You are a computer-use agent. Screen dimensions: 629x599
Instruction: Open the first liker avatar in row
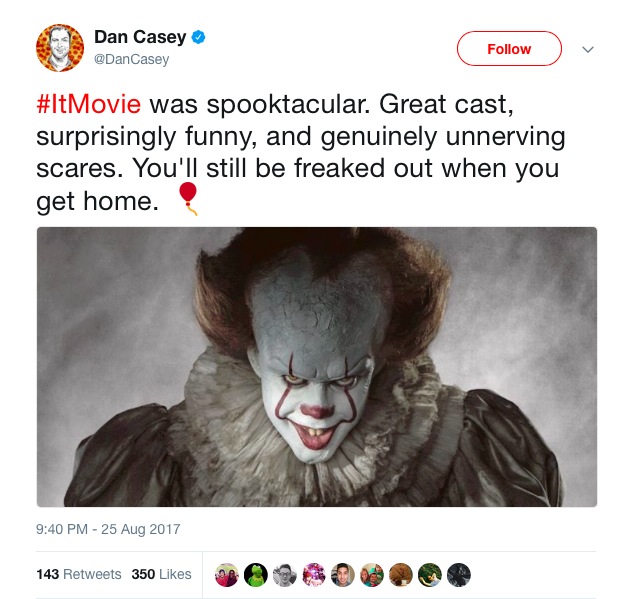[227, 575]
